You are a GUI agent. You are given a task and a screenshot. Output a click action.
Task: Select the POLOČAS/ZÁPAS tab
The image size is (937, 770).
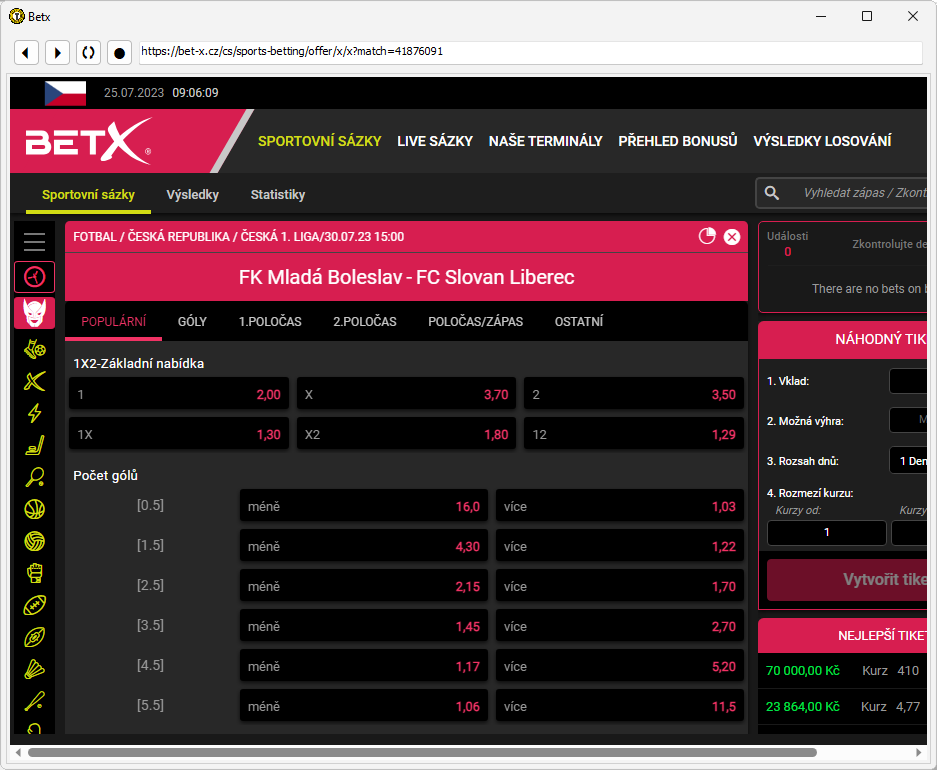476,321
